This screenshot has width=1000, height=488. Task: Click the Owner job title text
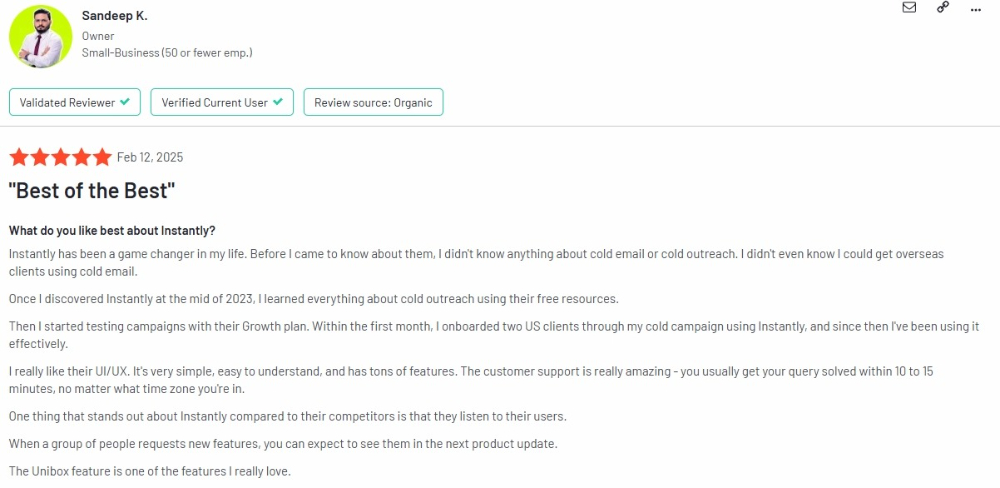click(x=98, y=36)
